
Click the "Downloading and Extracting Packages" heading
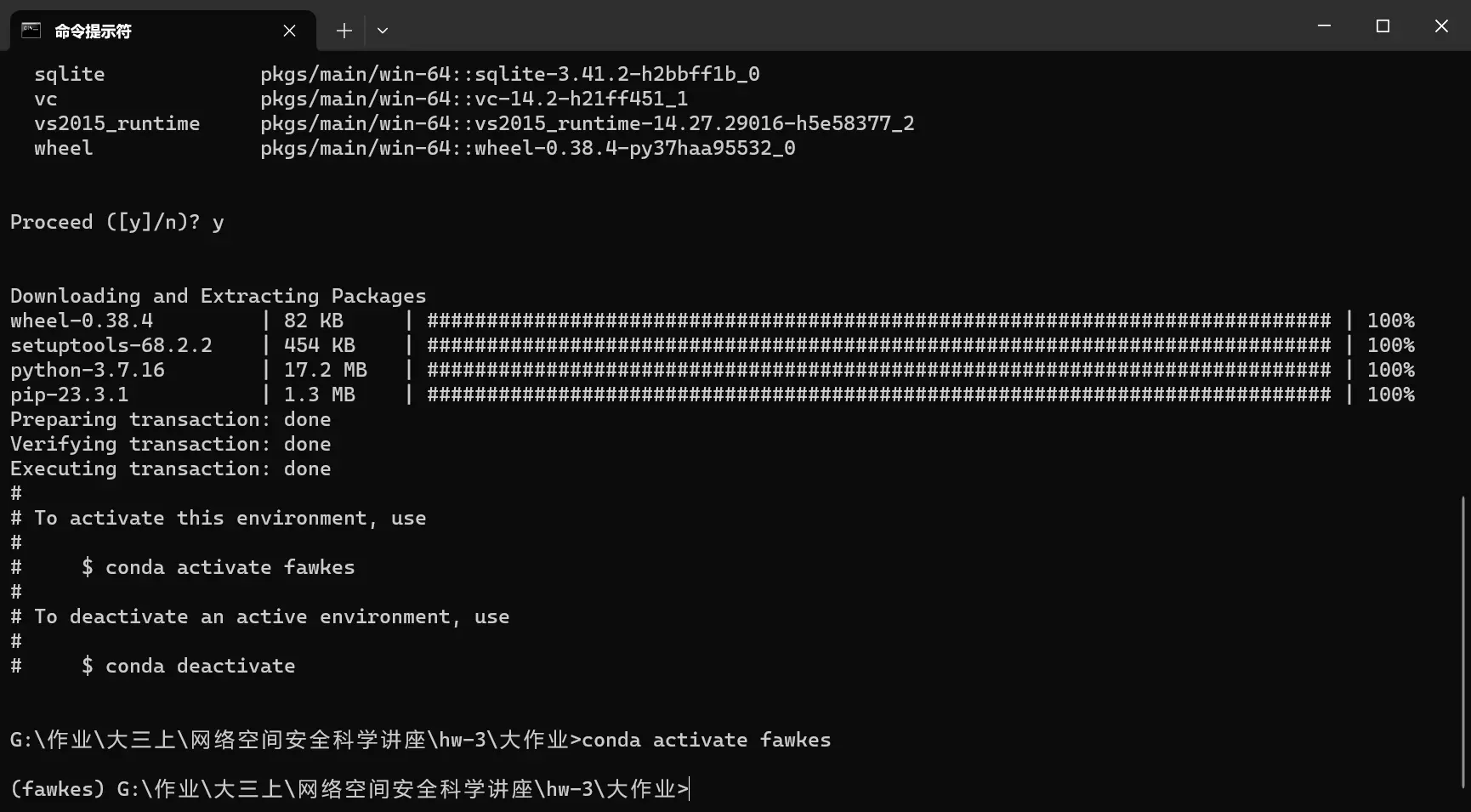tap(218, 297)
